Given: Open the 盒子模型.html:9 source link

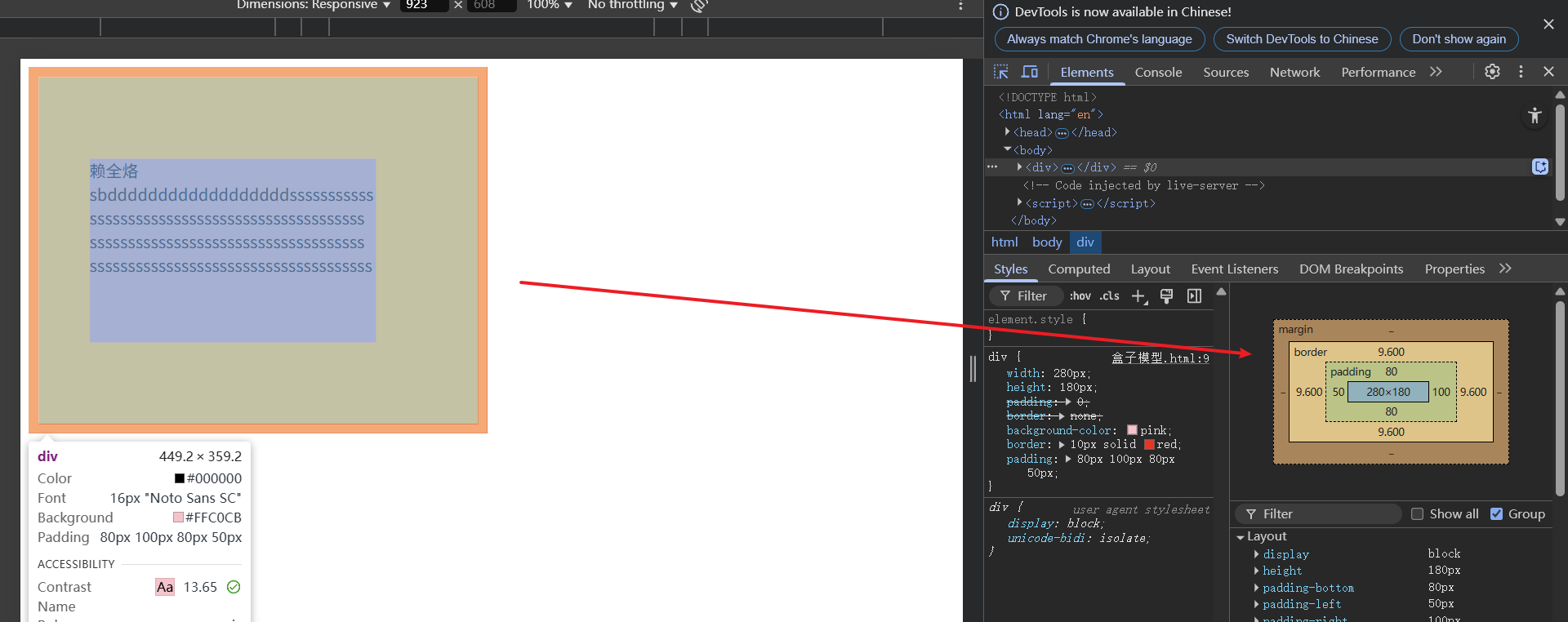Looking at the screenshot, I should point(1160,358).
